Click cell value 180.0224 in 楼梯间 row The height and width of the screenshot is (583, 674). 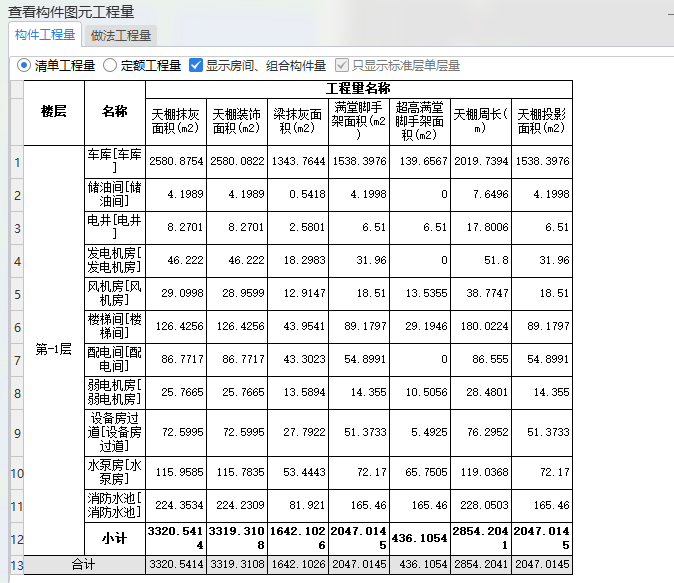pos(481,327)
